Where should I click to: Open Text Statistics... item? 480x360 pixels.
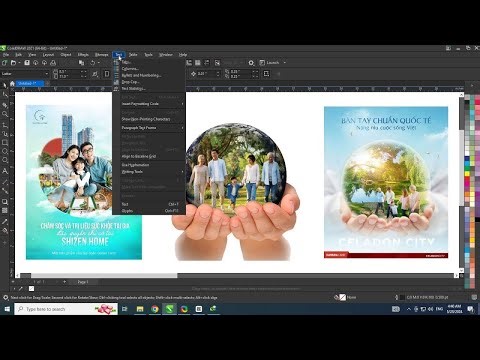coord(149,88)
